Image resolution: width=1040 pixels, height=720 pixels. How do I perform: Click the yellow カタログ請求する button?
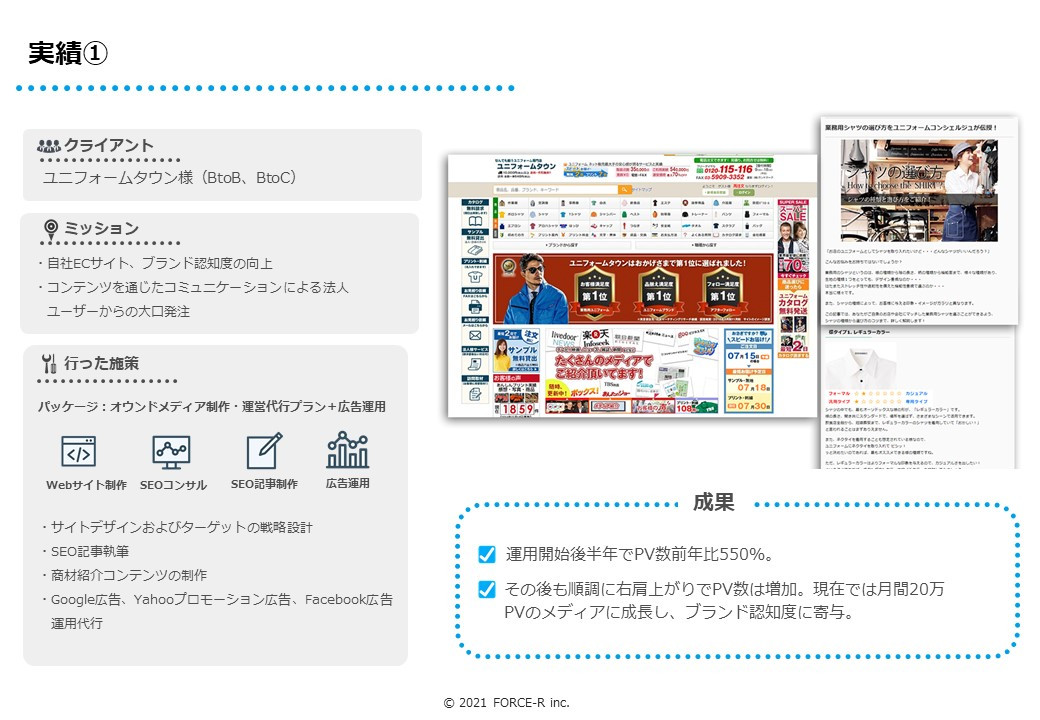click(793, 353)
